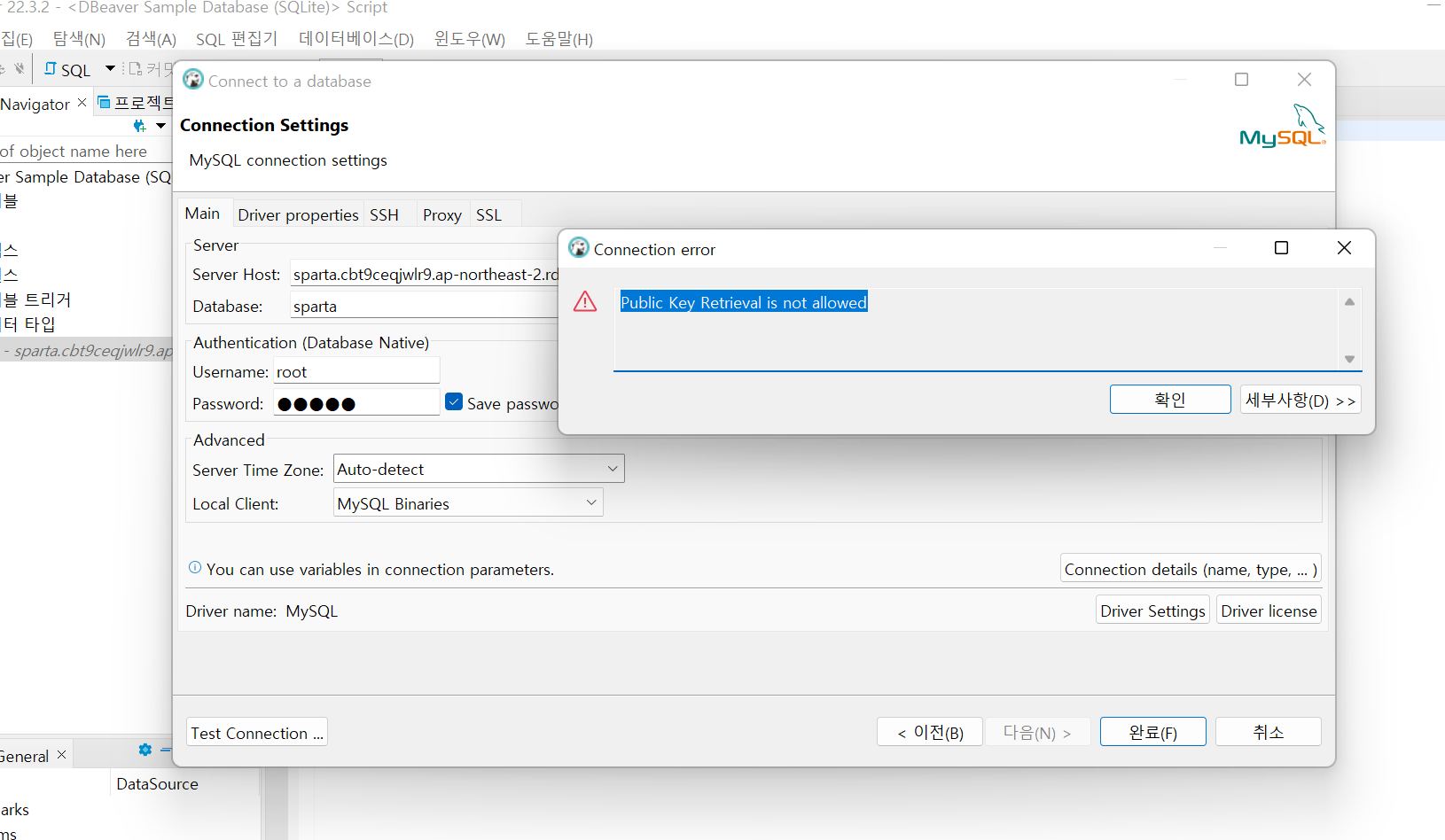Viewport: 1445px width, 840px height.
Task: Select the sparta.cbt9ceqjwlr9 connection in Navigator
Action: click(x=87, y=350)
